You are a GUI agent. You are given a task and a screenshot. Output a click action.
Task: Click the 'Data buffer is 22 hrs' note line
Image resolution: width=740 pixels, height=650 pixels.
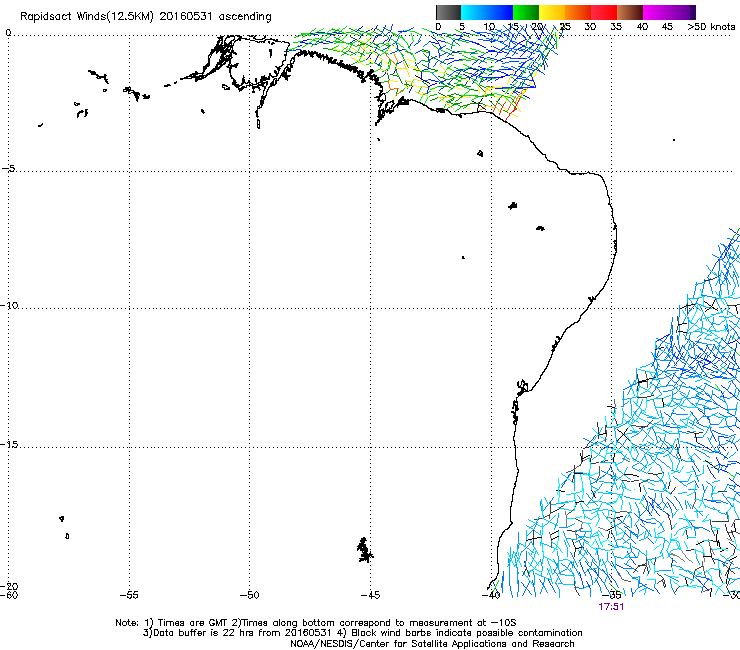(362, 633)
